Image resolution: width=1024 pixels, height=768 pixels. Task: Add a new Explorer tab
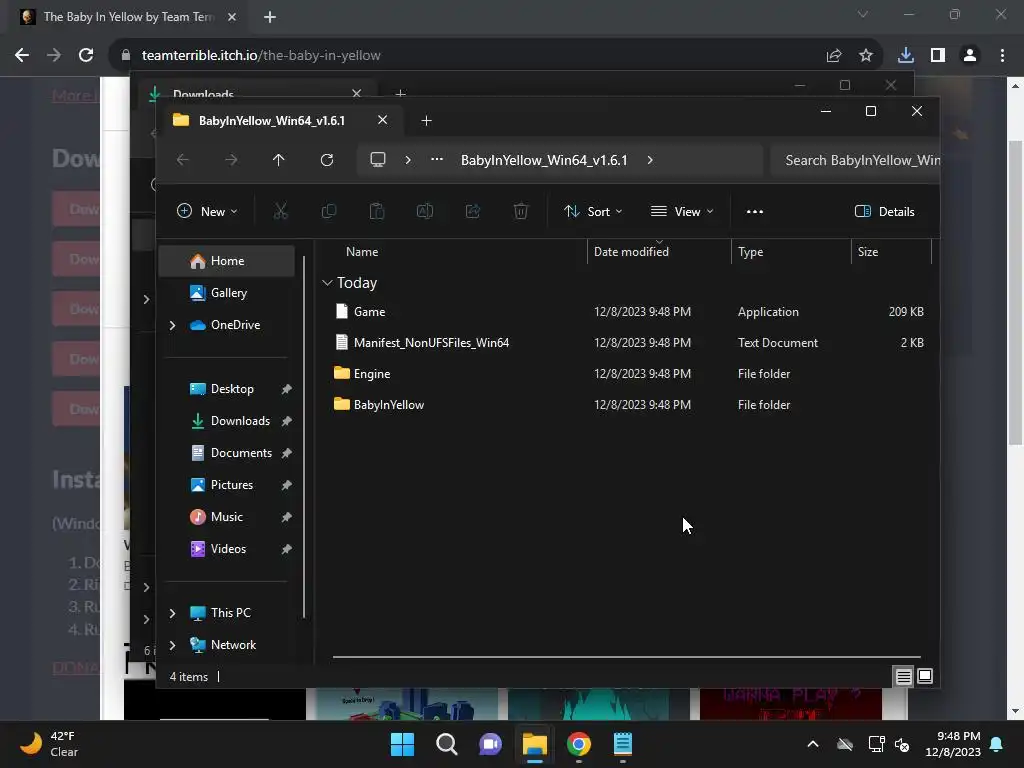pos(426,120)
